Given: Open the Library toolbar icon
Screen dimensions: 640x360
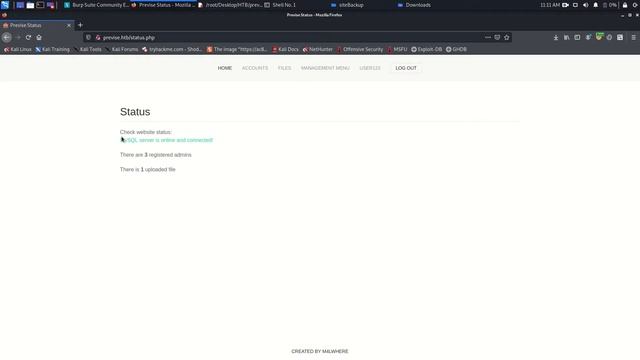Looking at the screenshot, I should (567, 37).
